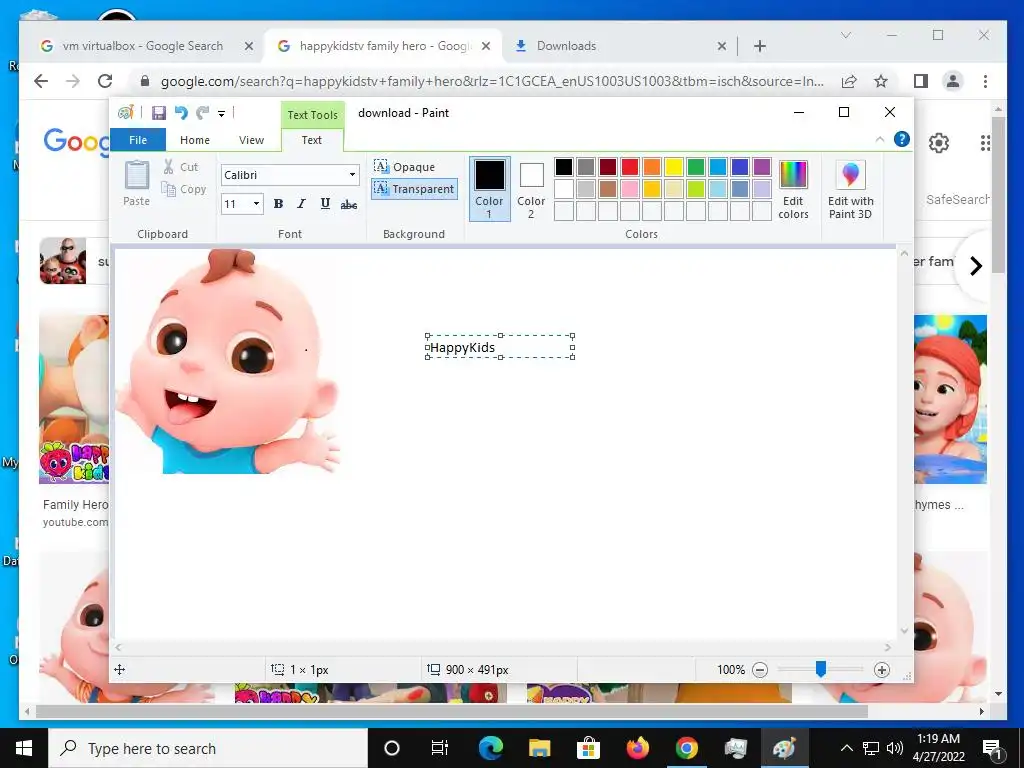Toggle Bold text formatting

coord(278,204)
